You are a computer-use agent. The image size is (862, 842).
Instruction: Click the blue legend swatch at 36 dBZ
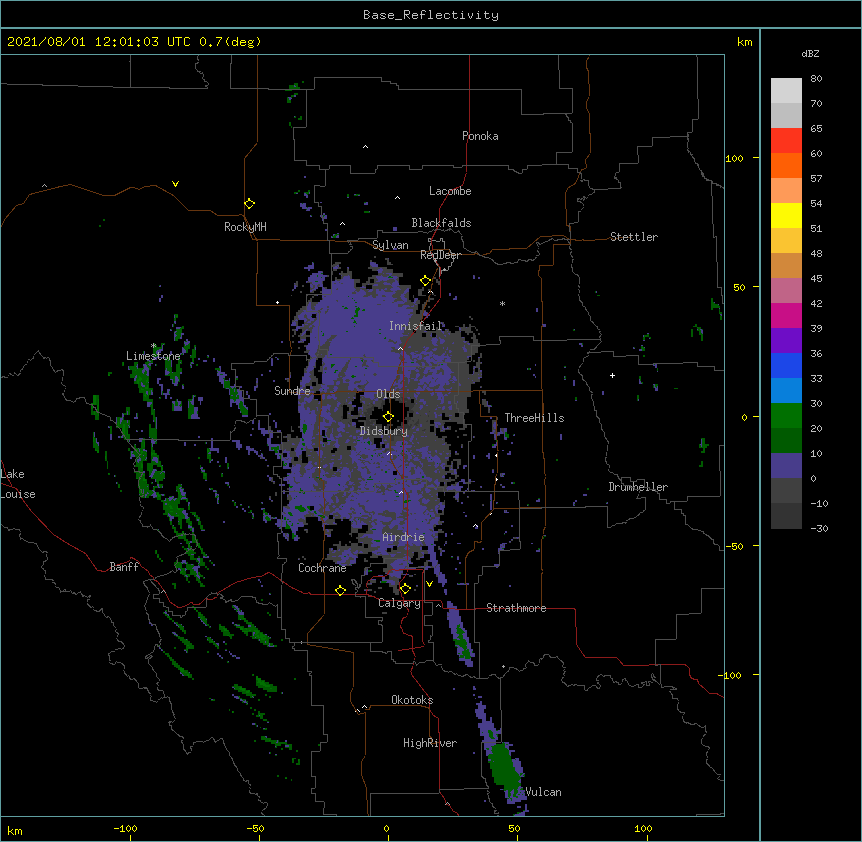(x=786, y=365)
